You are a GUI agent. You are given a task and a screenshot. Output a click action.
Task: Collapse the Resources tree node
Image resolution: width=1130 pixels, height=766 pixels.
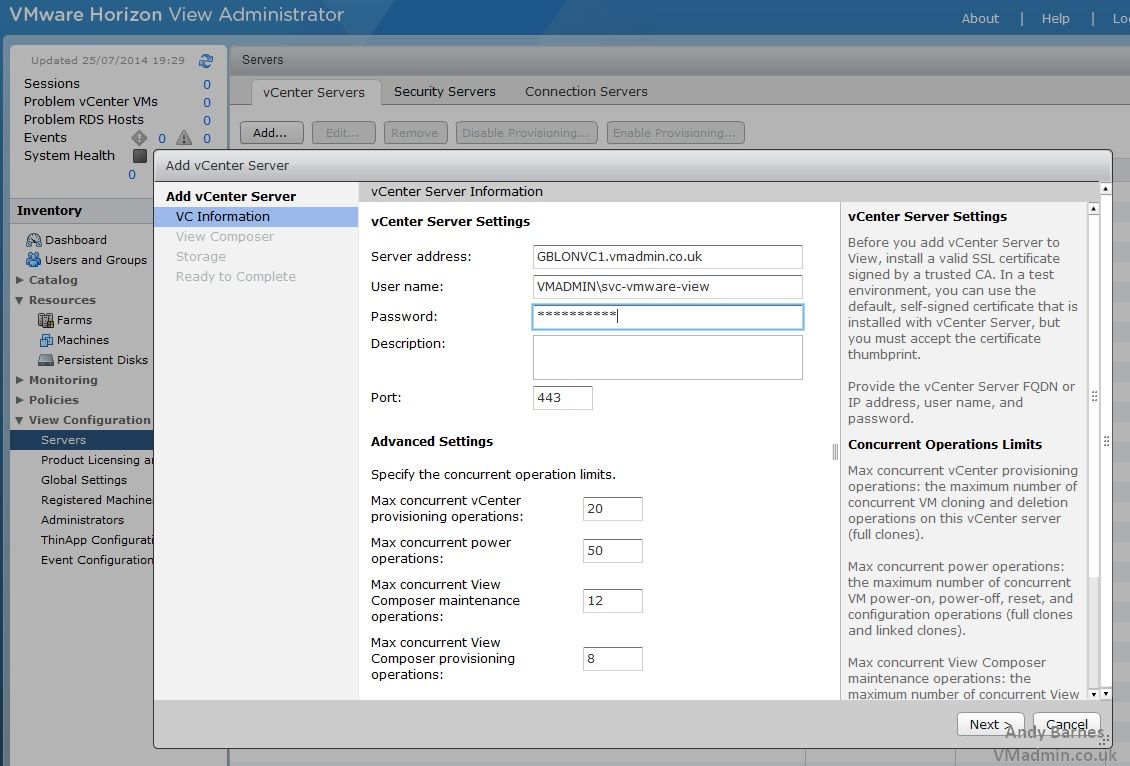click(x=20, y=300)
